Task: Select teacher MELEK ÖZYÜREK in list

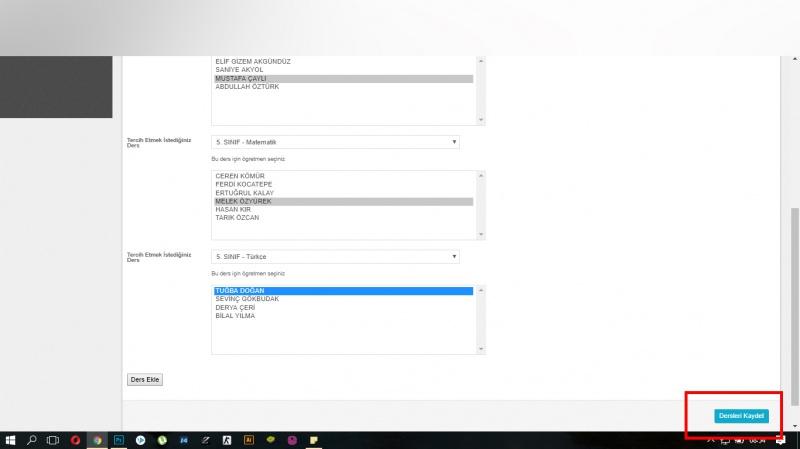Action: 243,201
